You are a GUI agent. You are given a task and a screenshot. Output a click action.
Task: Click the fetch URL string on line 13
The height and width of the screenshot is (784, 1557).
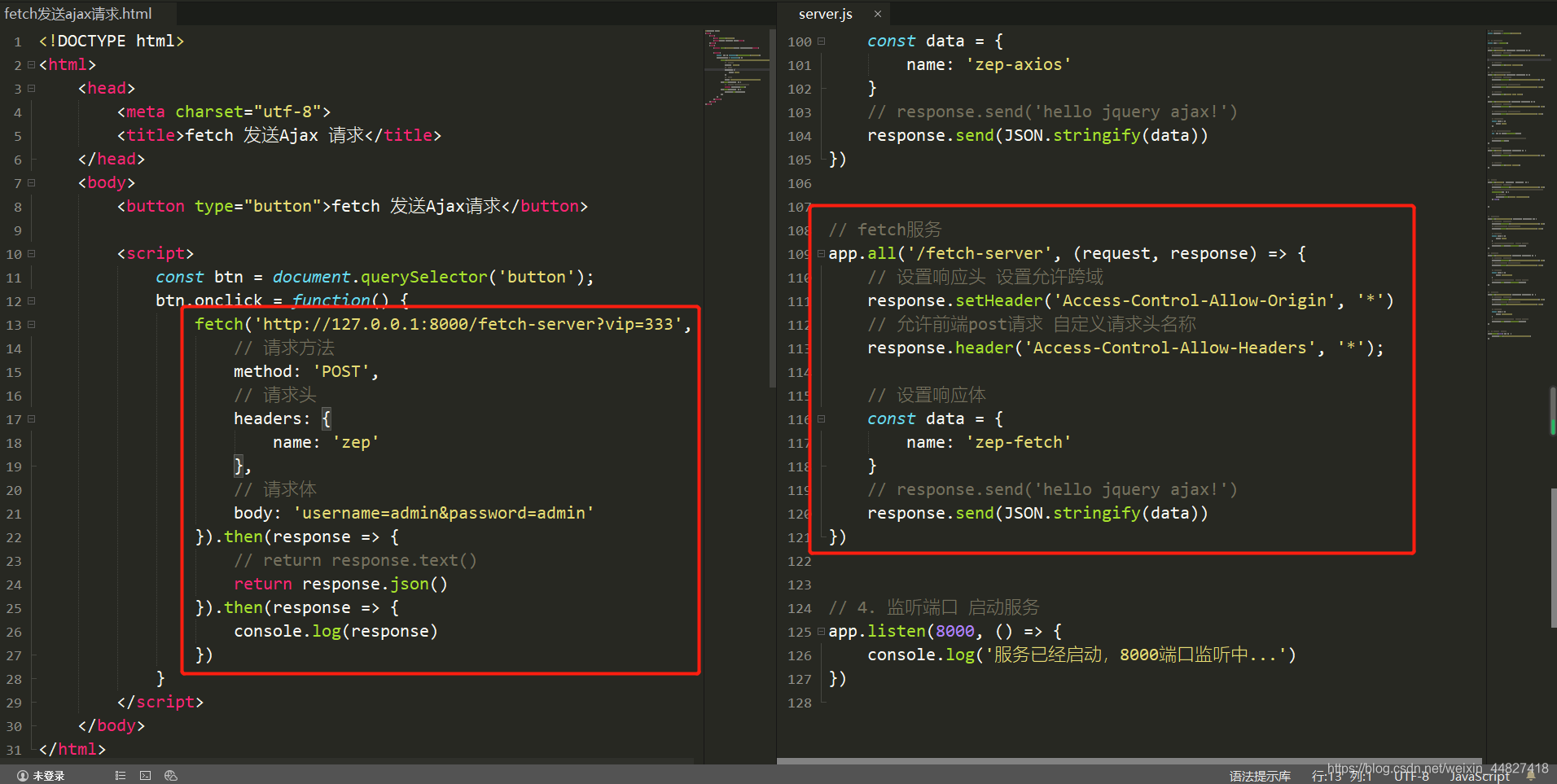coord(468,324)
